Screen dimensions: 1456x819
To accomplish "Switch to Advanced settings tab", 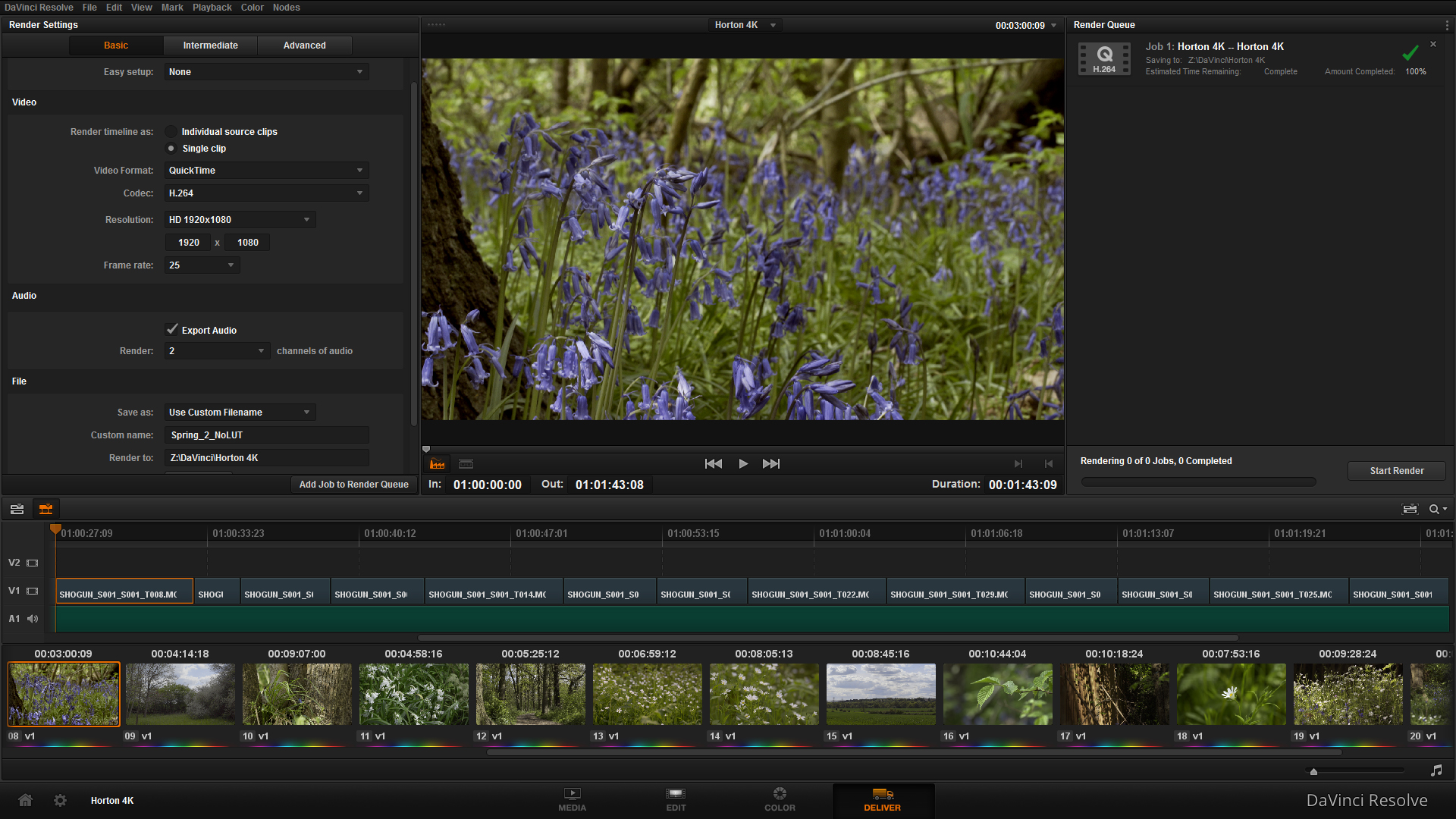I will [x=304, y=45].
